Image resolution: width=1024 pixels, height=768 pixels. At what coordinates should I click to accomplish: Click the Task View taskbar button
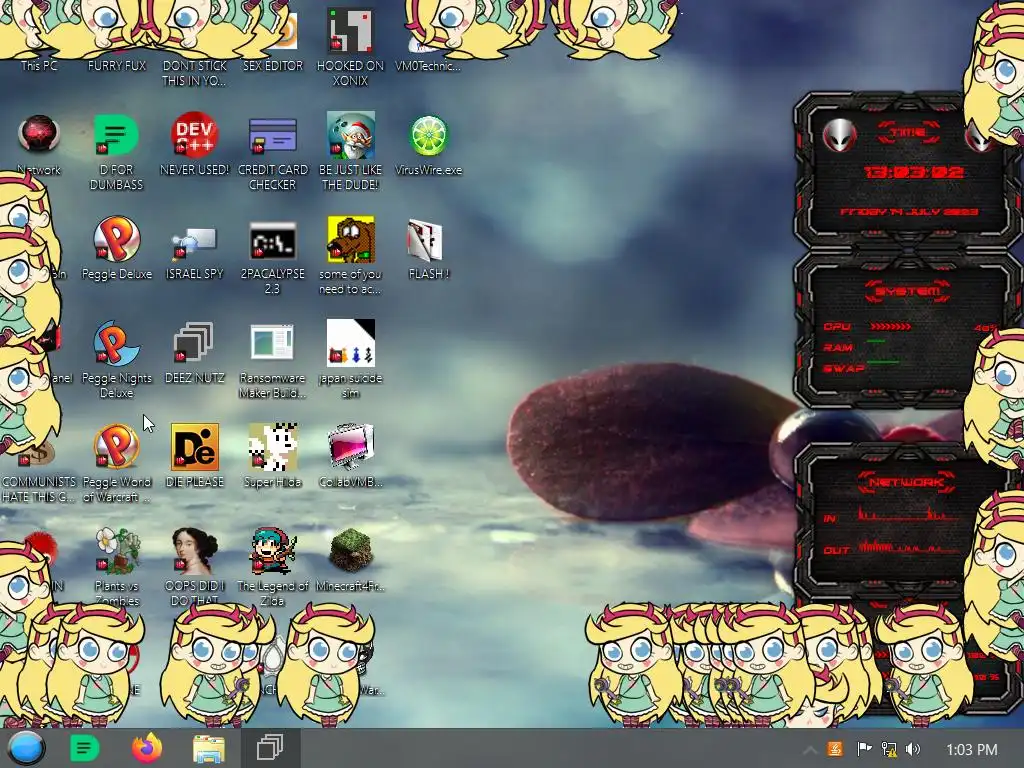pyautogui.click(x=270, y=748)
